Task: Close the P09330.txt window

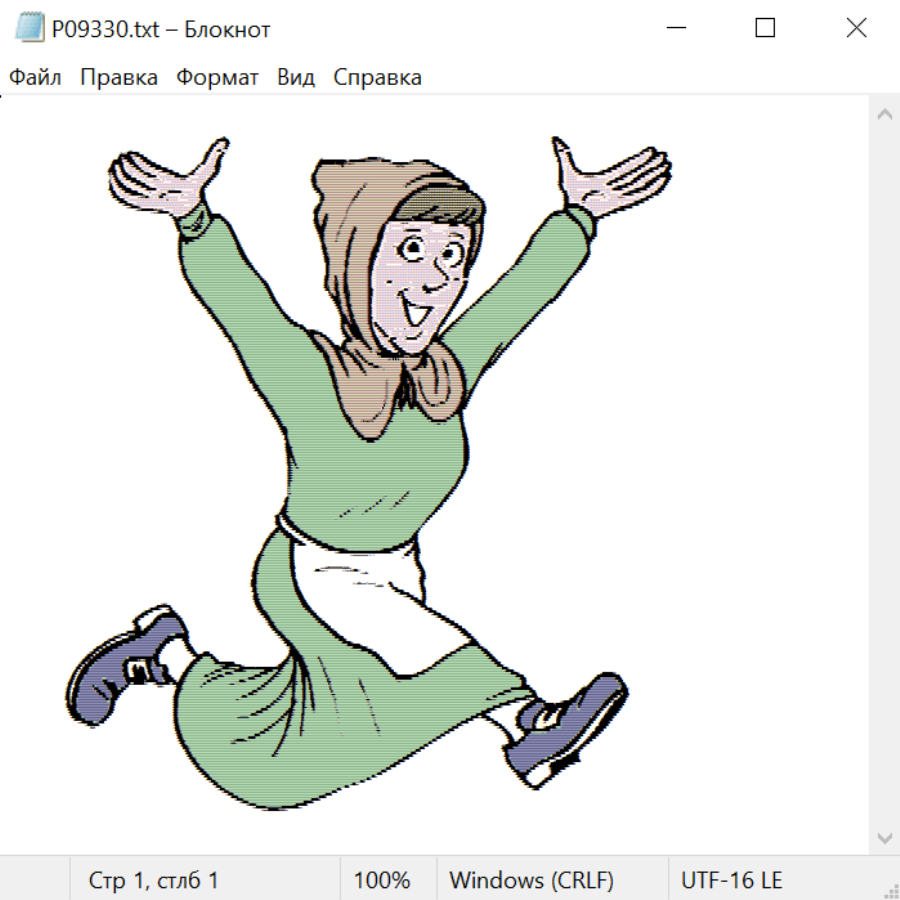Action: pos(856,29)
